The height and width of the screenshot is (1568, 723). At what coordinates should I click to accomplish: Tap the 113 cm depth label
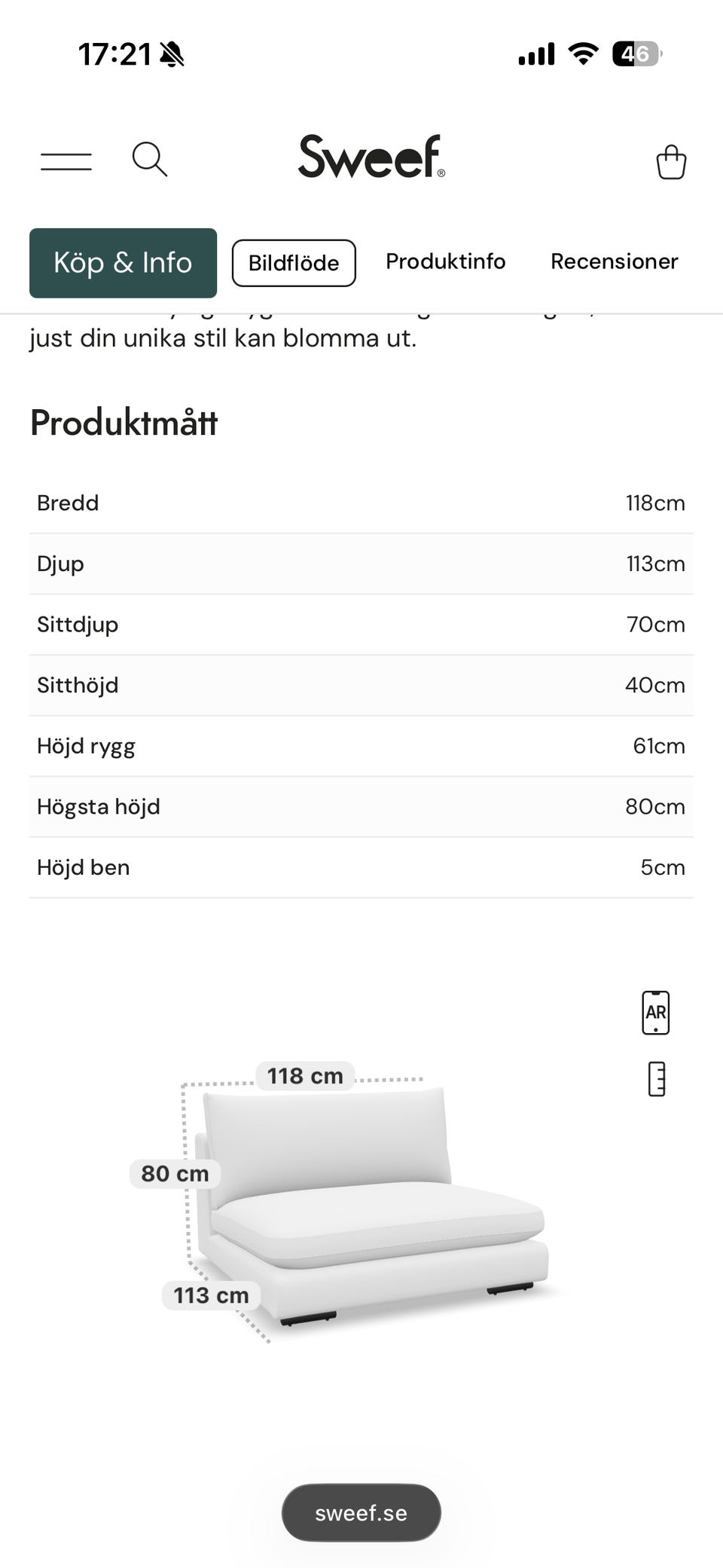click(x=211, y=1295)
